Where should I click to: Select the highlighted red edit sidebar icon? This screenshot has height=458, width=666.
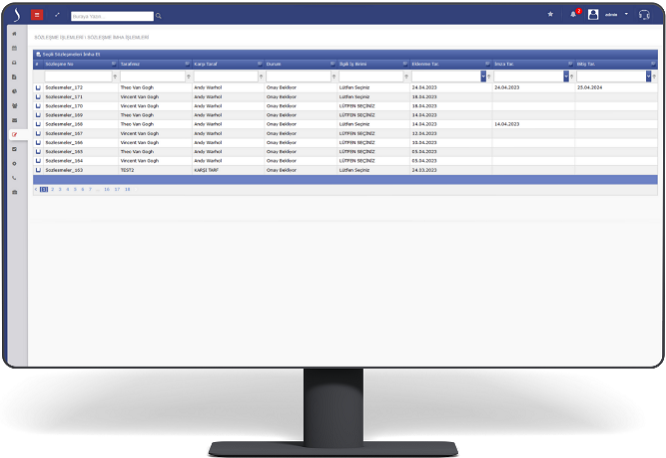coord(14,134)
